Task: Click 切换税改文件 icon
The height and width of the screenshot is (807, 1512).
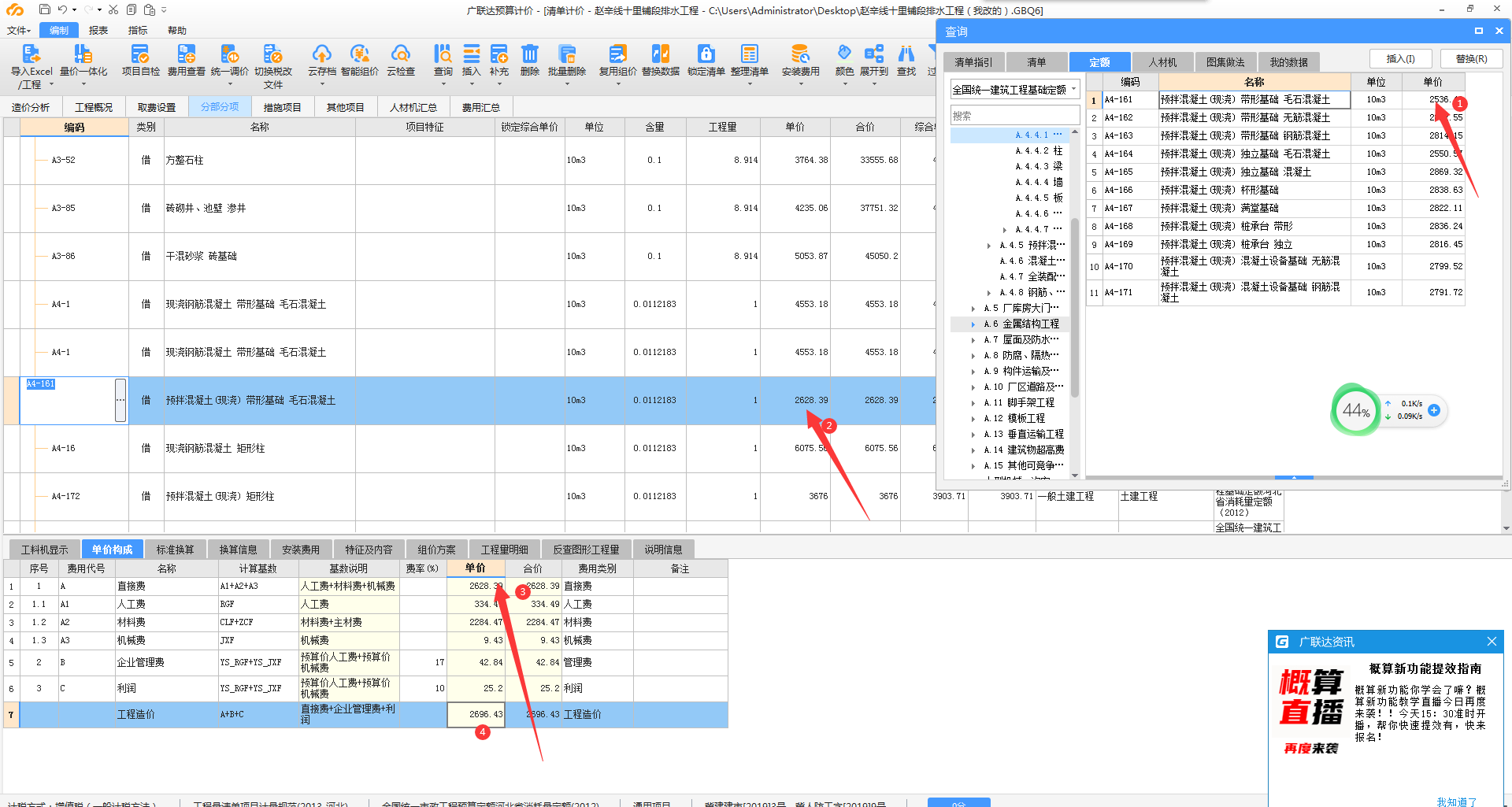Action: 272,54
